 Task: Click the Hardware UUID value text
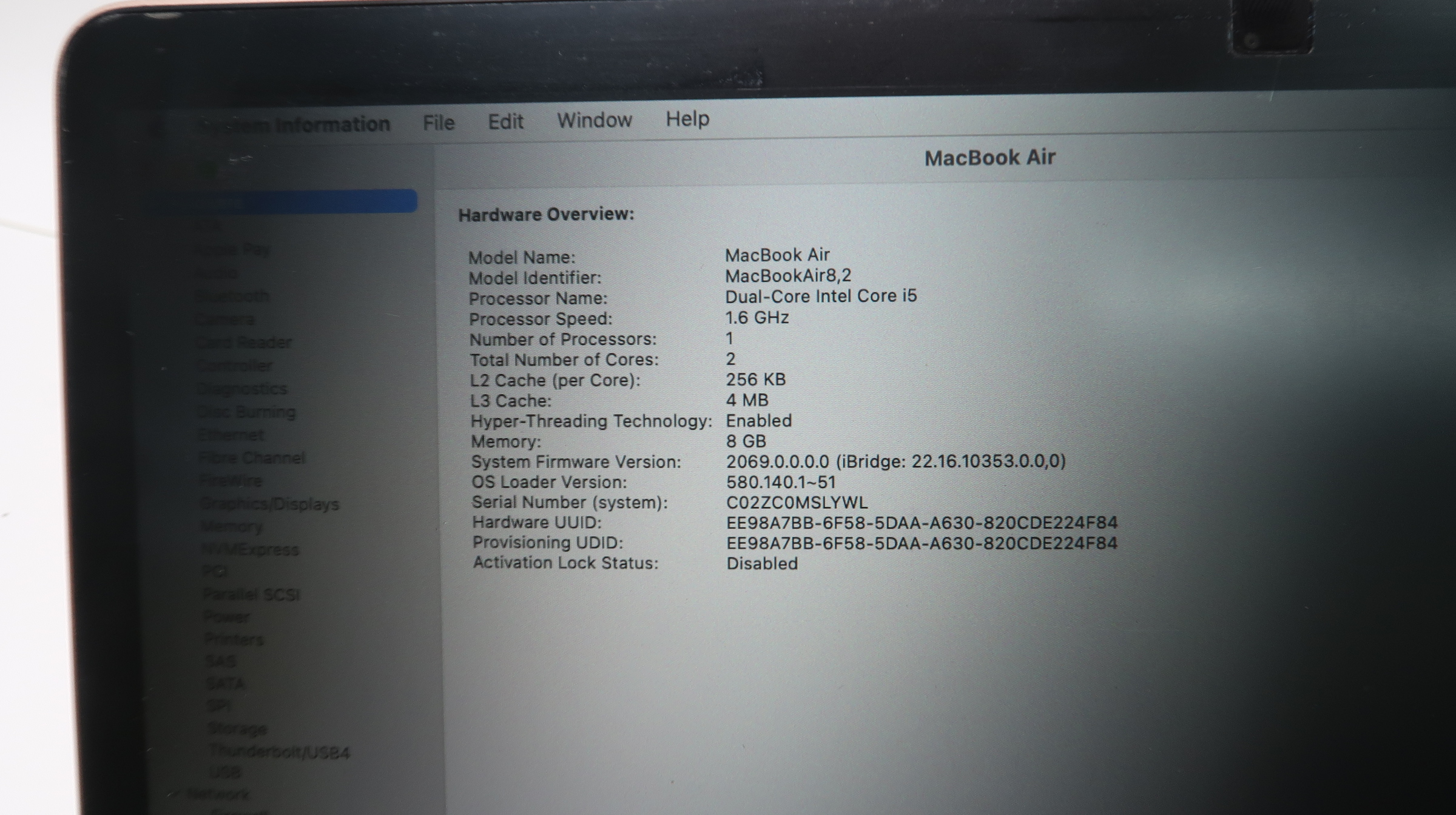pyautogui.click(x=922, y=523)
